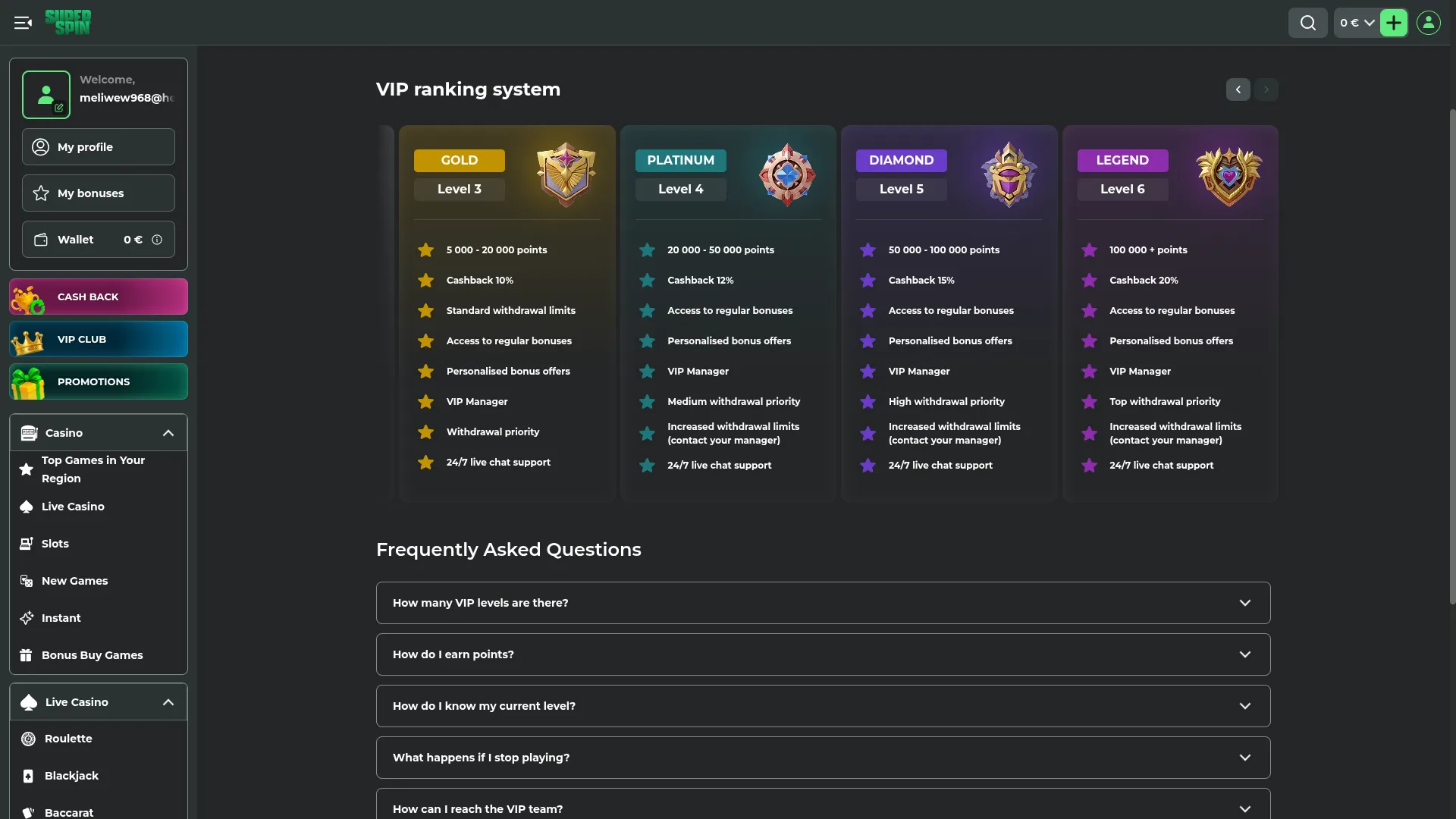This screenshot has width=1456, height=819.
Task: Click the green plus deposit button
Action: coord(1394,23)
